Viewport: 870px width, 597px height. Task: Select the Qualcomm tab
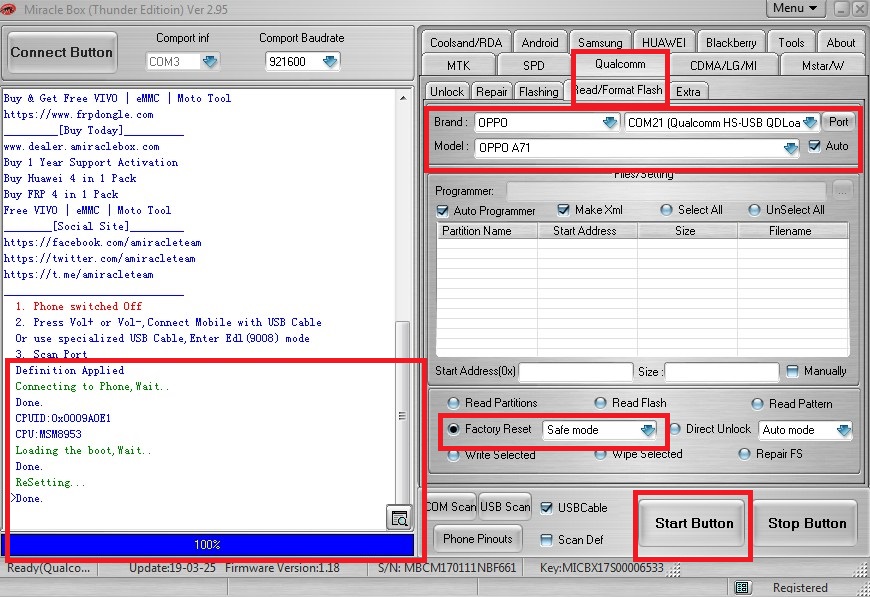pos(620,64)
